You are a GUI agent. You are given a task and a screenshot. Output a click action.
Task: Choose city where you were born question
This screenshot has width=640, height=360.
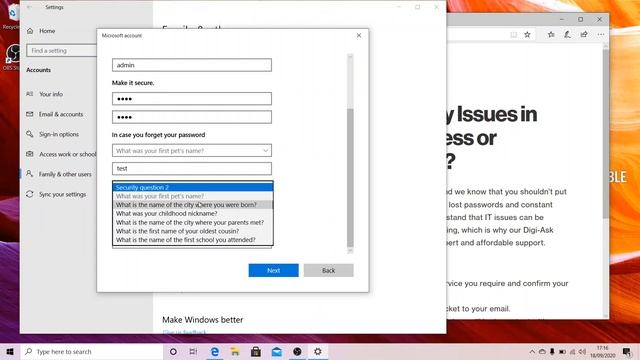pos(193,204)
